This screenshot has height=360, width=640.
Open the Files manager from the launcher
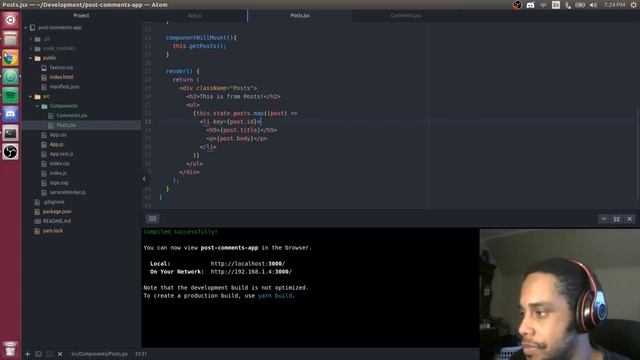tap(10, 39)
